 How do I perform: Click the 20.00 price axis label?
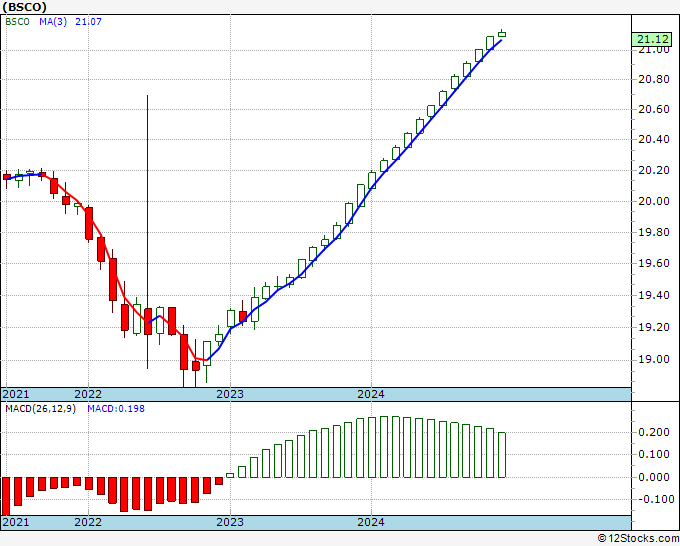pyautogui.click(x=654, y=201)
